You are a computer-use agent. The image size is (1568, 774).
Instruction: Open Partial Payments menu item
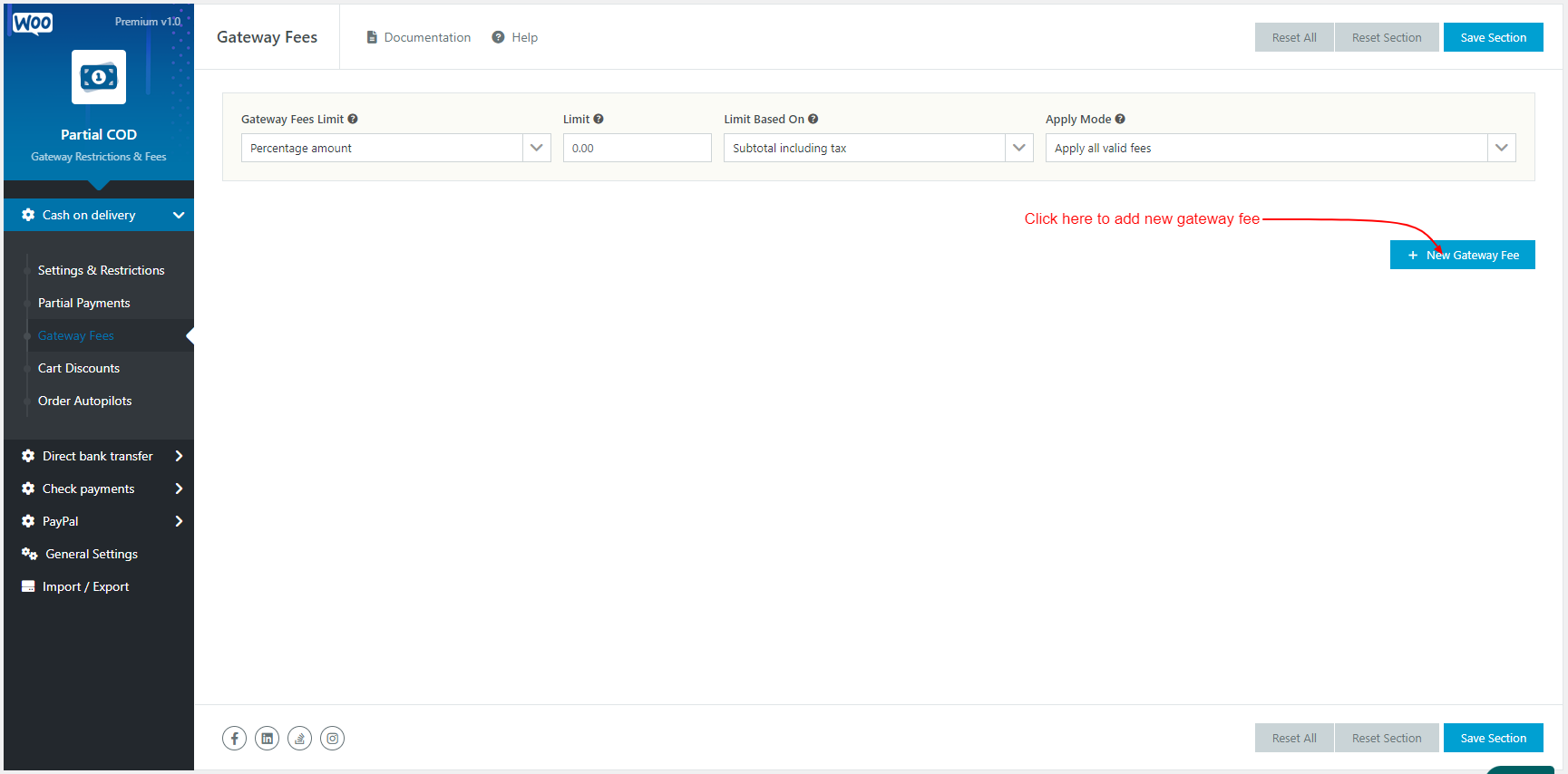84,303
